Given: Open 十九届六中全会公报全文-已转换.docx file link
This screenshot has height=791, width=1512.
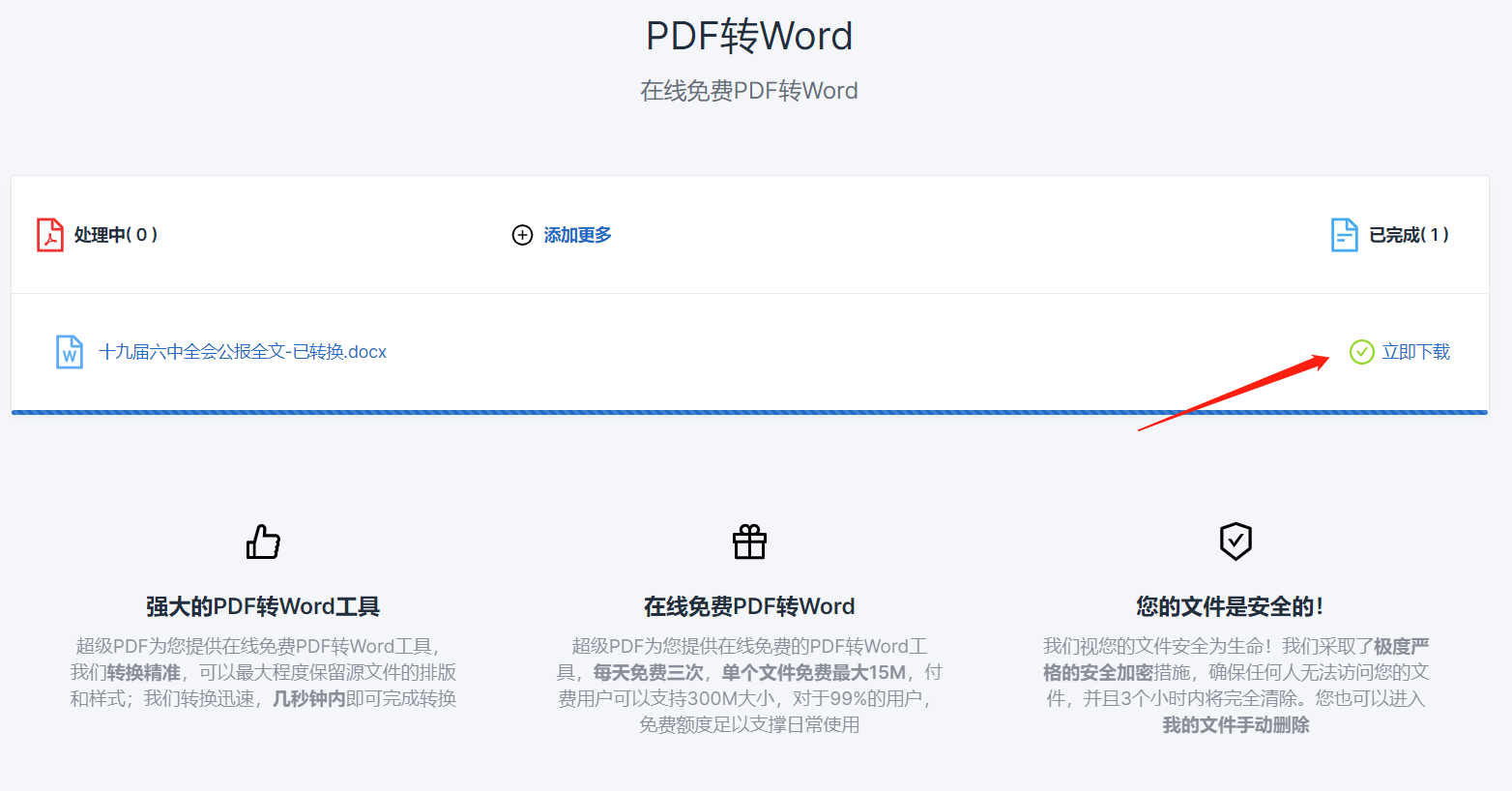Looking at the screenshot, I should click(243, 352).
